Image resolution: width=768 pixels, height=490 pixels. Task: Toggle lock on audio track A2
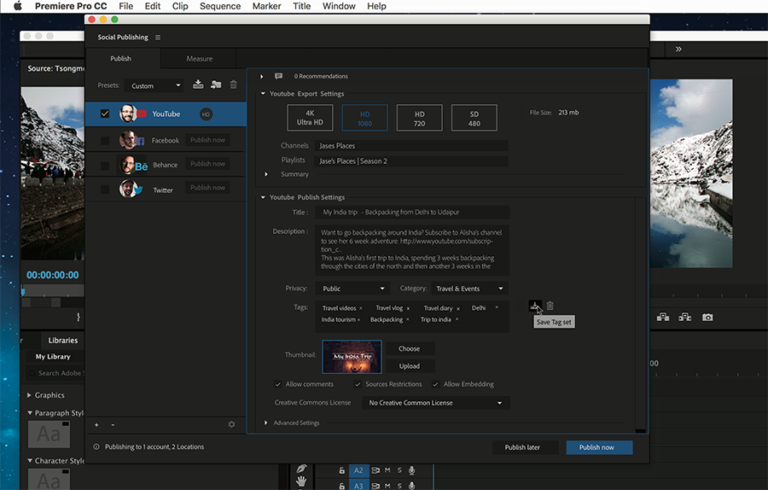coord(342,470)
